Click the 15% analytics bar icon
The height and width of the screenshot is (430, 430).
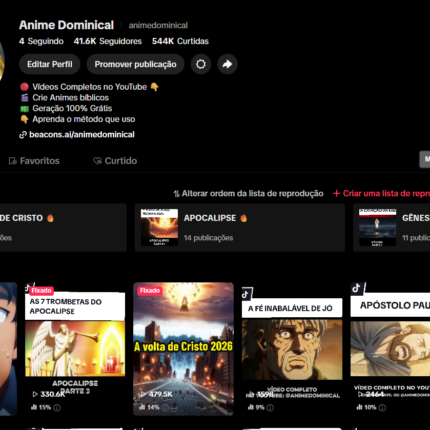click(34, 407)
